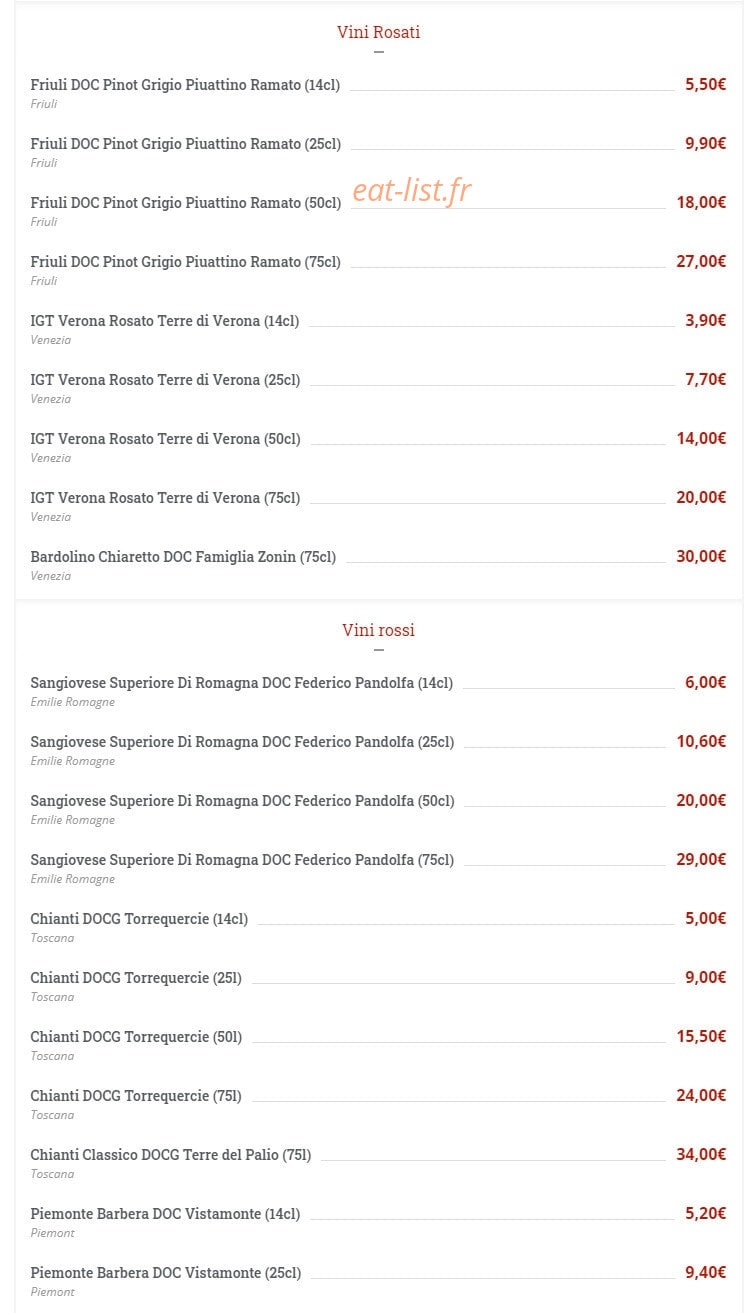Viewport: 750px width, 1313px height.
Task: Click the 18,00€ price for Pinot Grigio 50cl
Action: point(701,202)
